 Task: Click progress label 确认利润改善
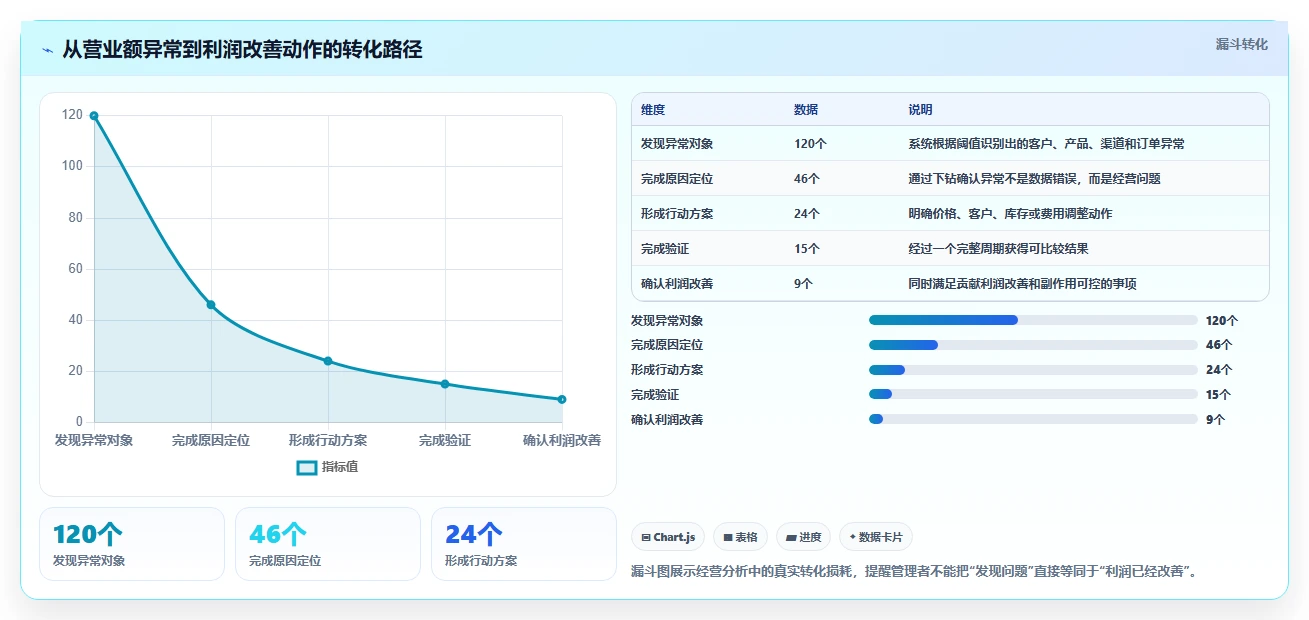tap(667, 420)
